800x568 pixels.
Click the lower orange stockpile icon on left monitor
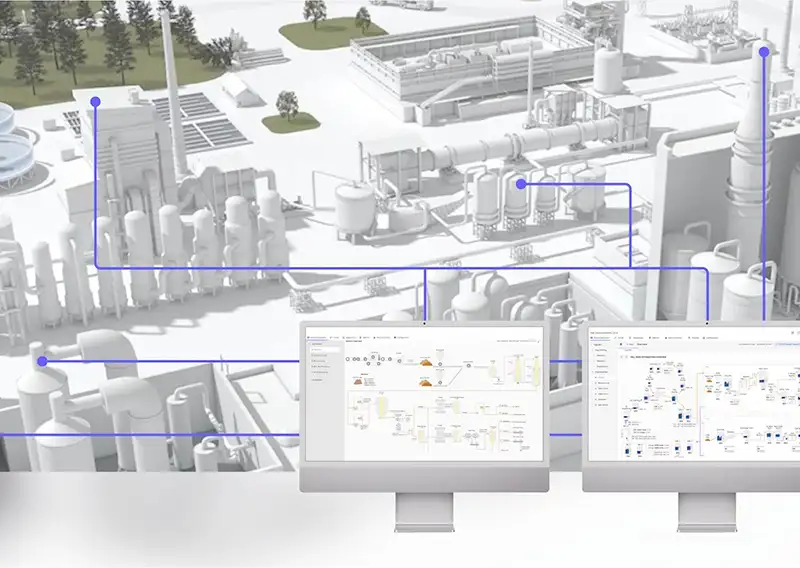424,381
